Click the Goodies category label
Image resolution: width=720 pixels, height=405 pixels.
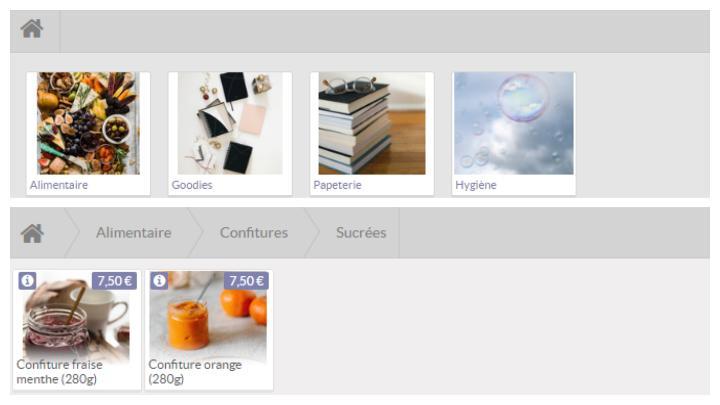point(192,185)
